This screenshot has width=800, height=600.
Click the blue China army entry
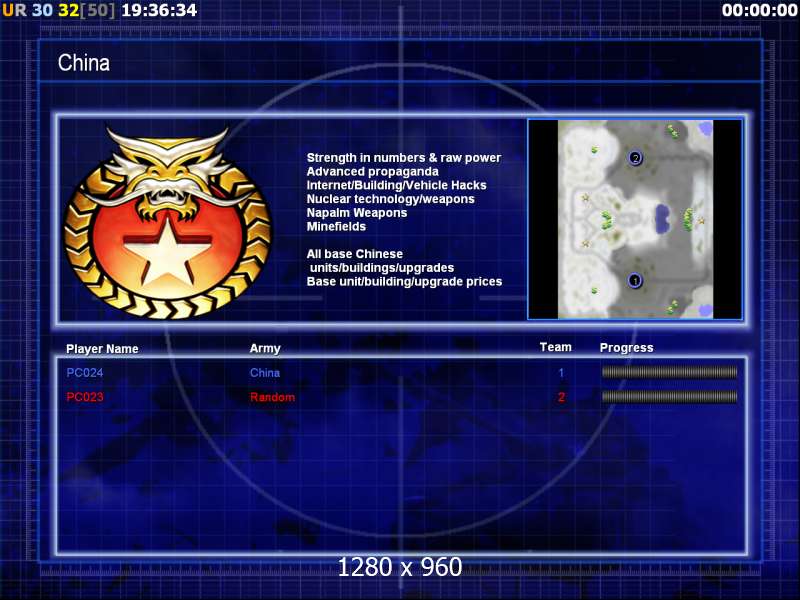[265, 373]
